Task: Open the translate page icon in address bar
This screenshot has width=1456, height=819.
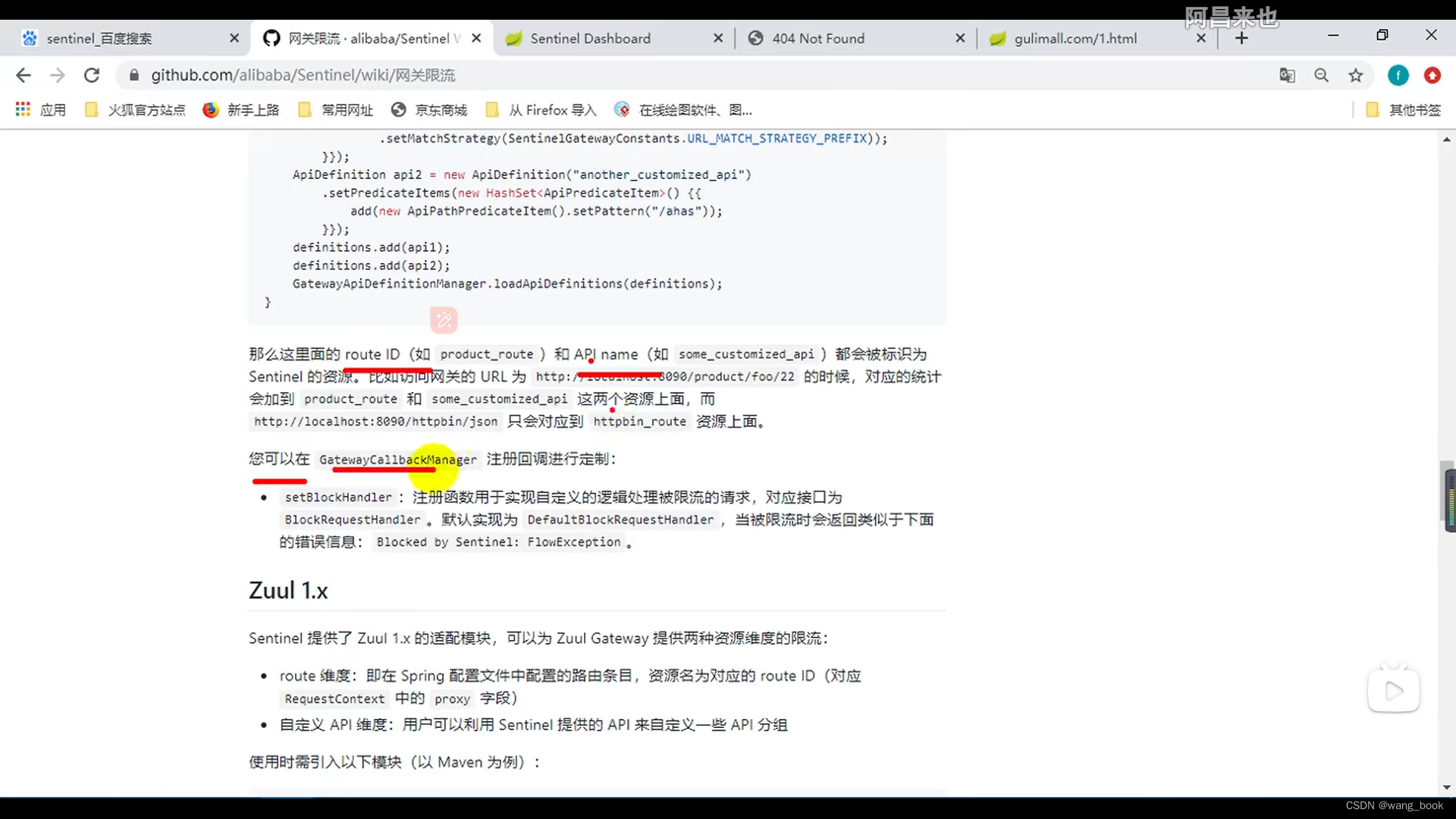Action: [1287, 75]
